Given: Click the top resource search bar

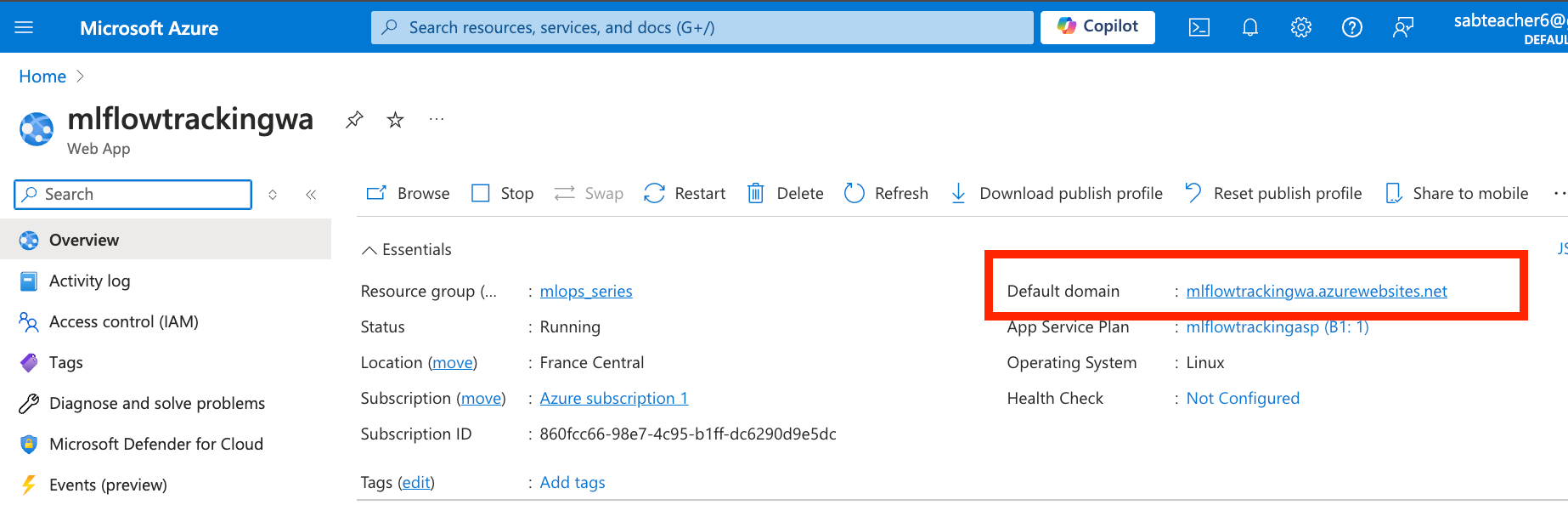Looking at the screenshot, I should pos(702,28).
